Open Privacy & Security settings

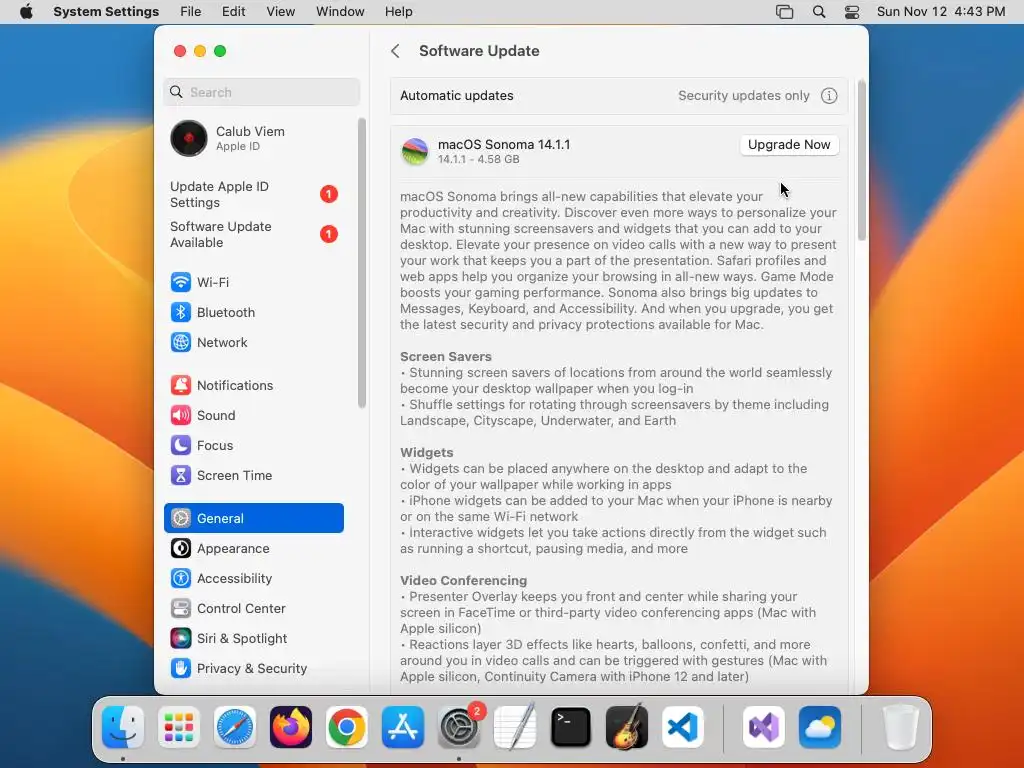point(253,669)
